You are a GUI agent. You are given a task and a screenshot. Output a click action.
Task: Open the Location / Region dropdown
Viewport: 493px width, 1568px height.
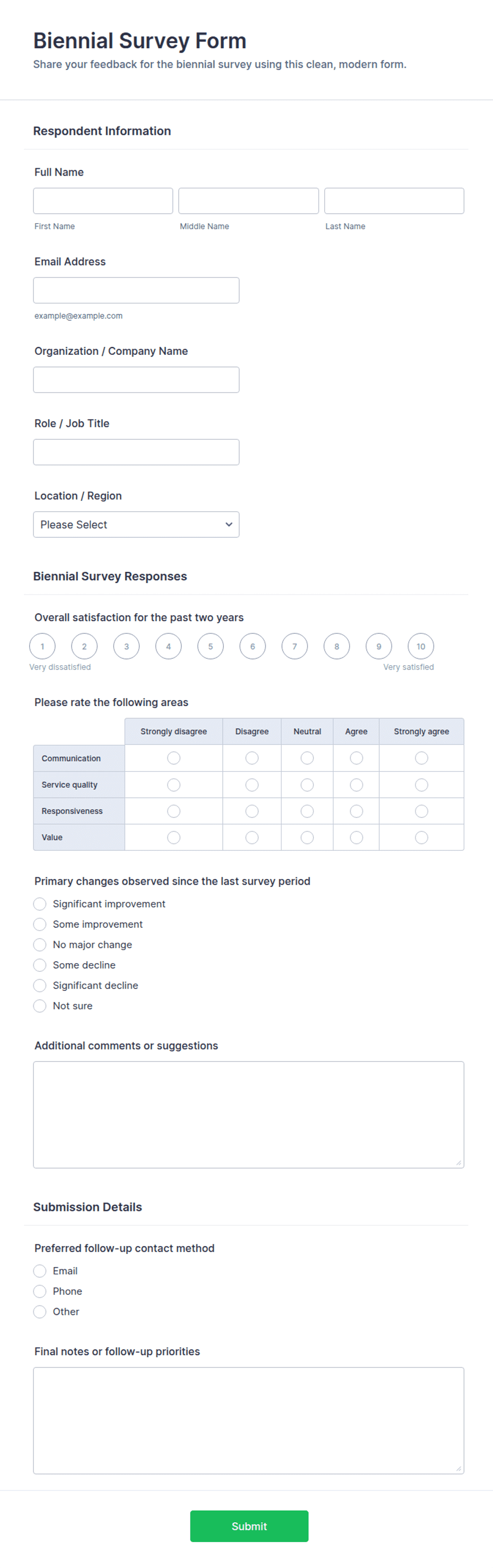[x=136, y=524]
